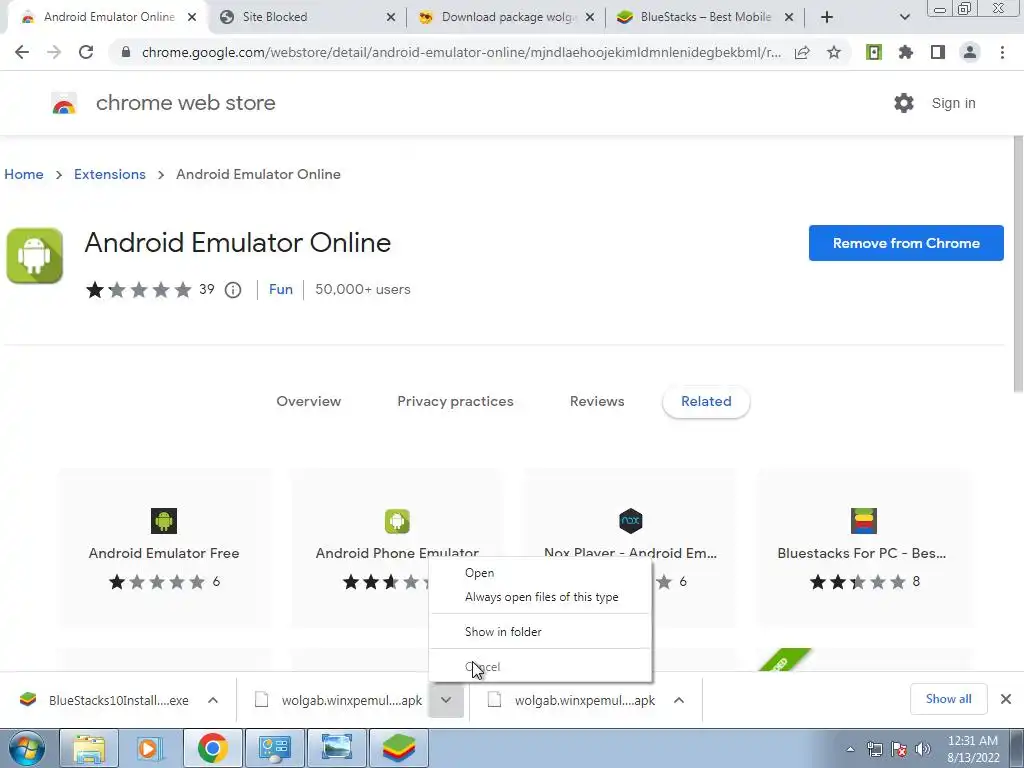Image resolution: width=1024 pixels, height=768 pixels.
Task: Open the Windows Start menu
Action: coord(26,748)
